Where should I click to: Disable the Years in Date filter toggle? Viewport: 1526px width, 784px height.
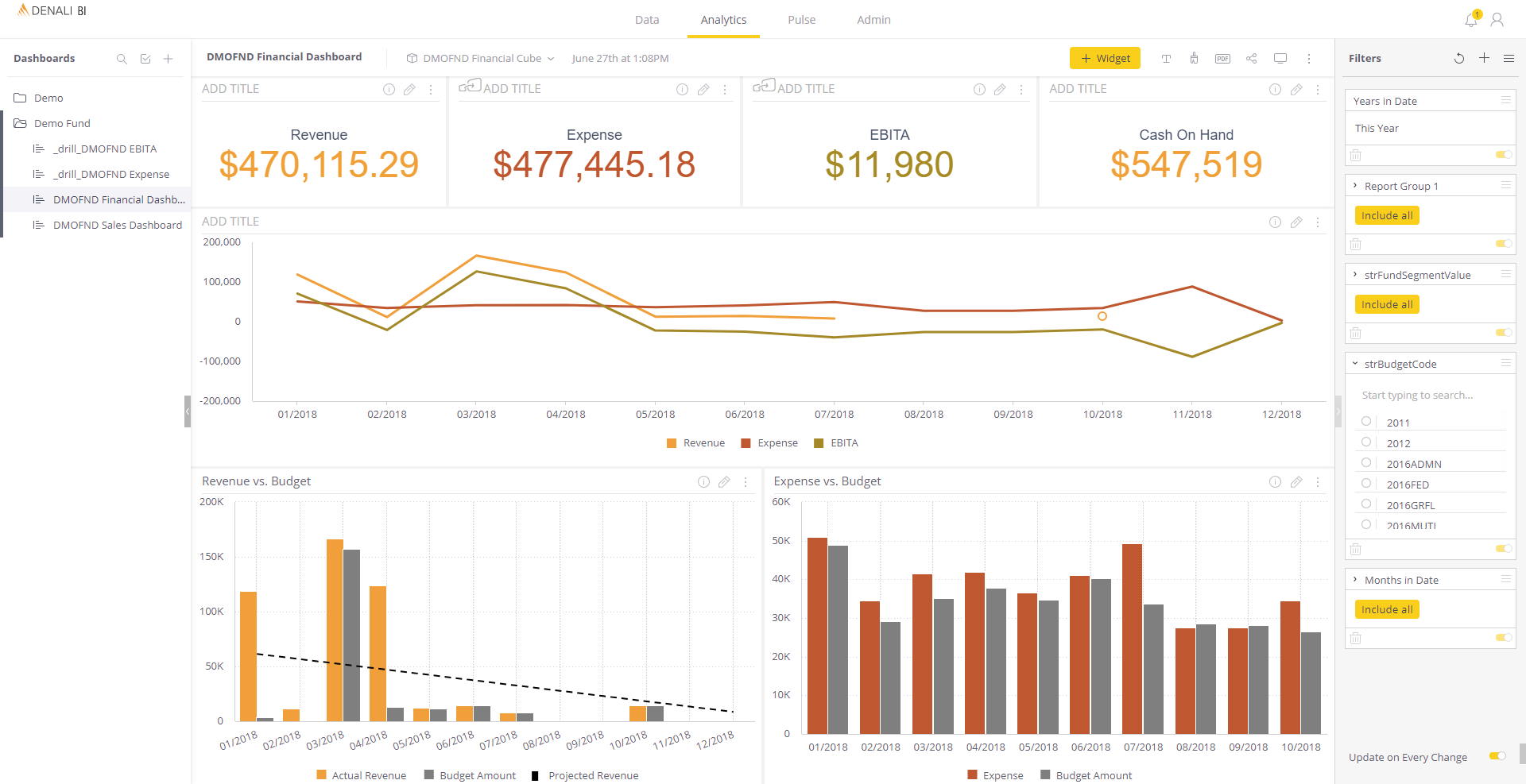[x=1503, y=155]
